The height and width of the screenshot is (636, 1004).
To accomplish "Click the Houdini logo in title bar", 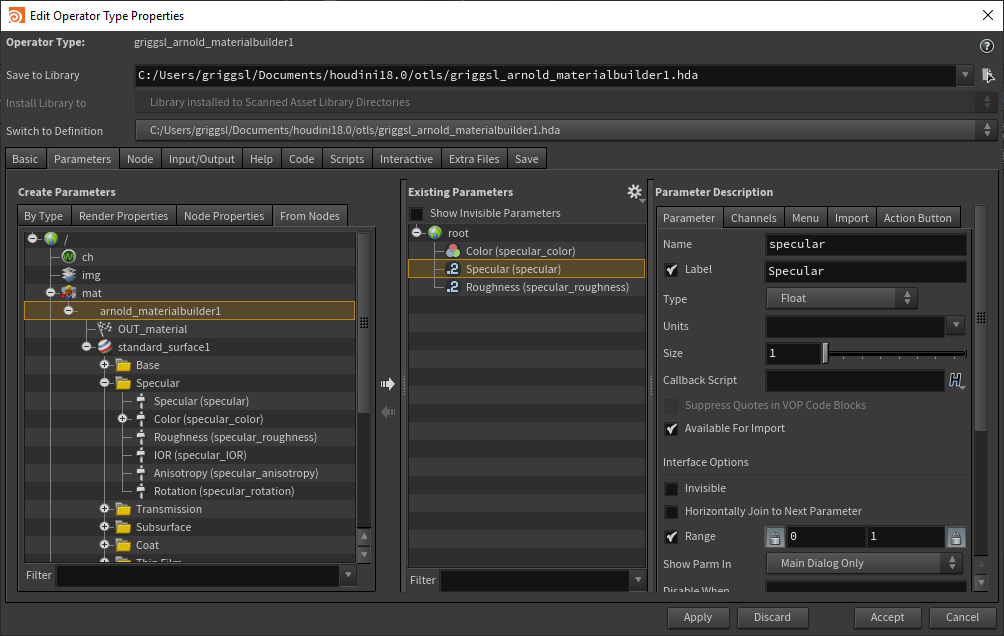I will coord(15,15).
